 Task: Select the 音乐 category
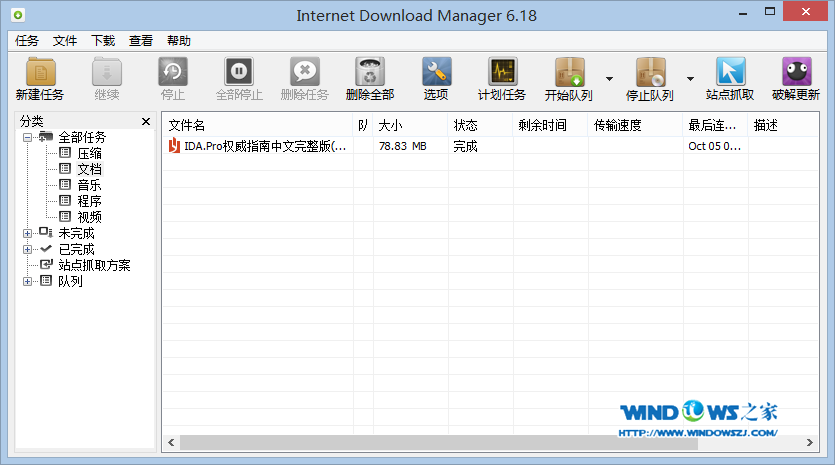89,185
